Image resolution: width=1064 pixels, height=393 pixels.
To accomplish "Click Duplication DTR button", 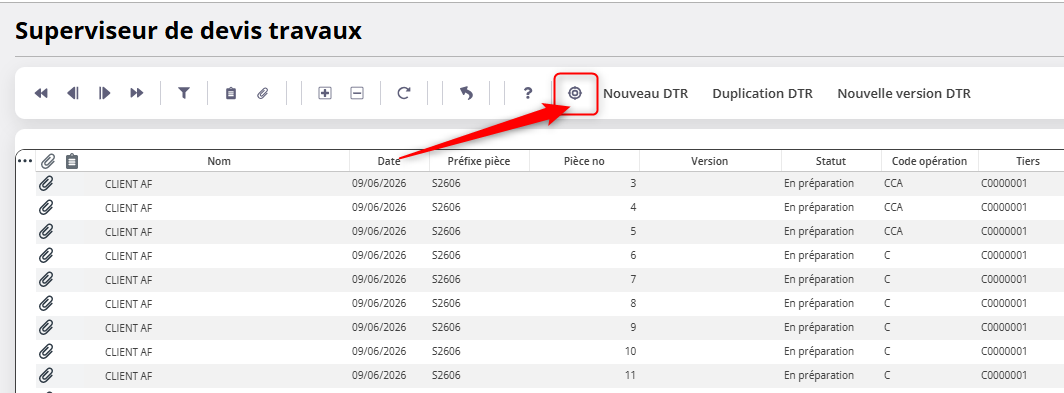I will point(763,94).
